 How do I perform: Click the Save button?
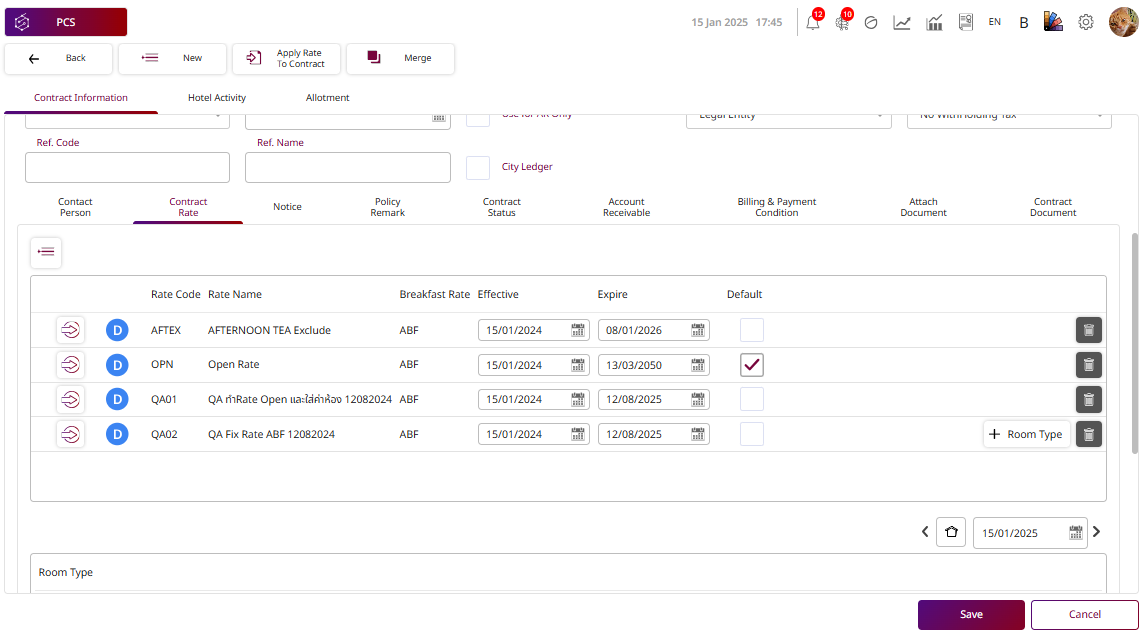(x=971, y=614)
